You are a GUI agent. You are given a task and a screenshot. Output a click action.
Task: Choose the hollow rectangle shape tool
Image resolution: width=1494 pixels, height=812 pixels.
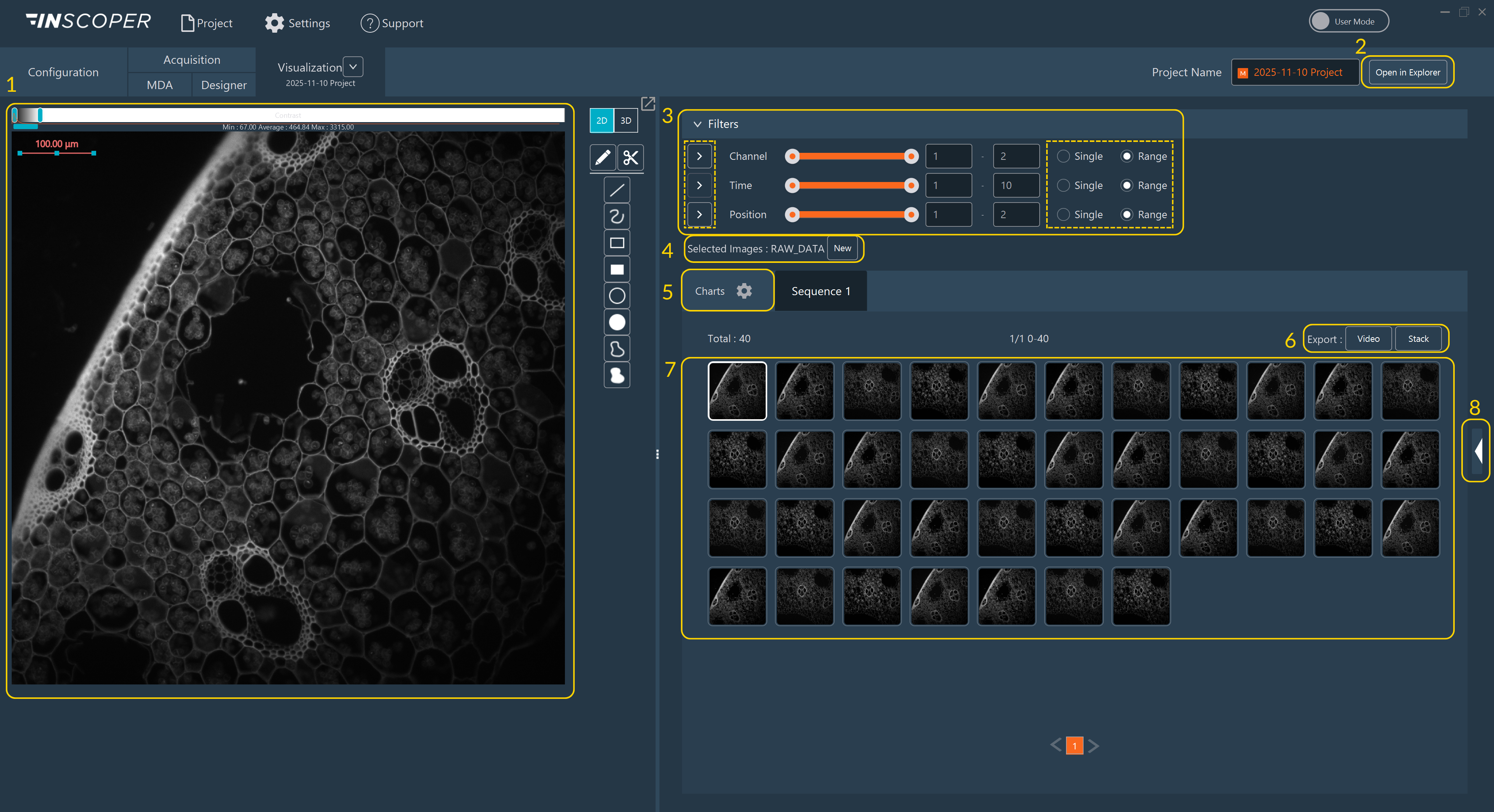(617, 243)
